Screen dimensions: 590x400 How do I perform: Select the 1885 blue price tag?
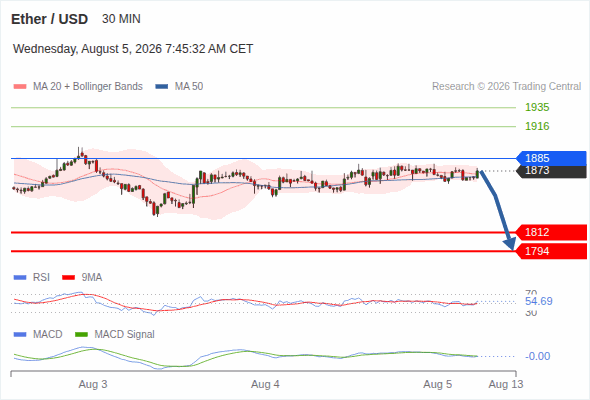(x=551, y=158)
